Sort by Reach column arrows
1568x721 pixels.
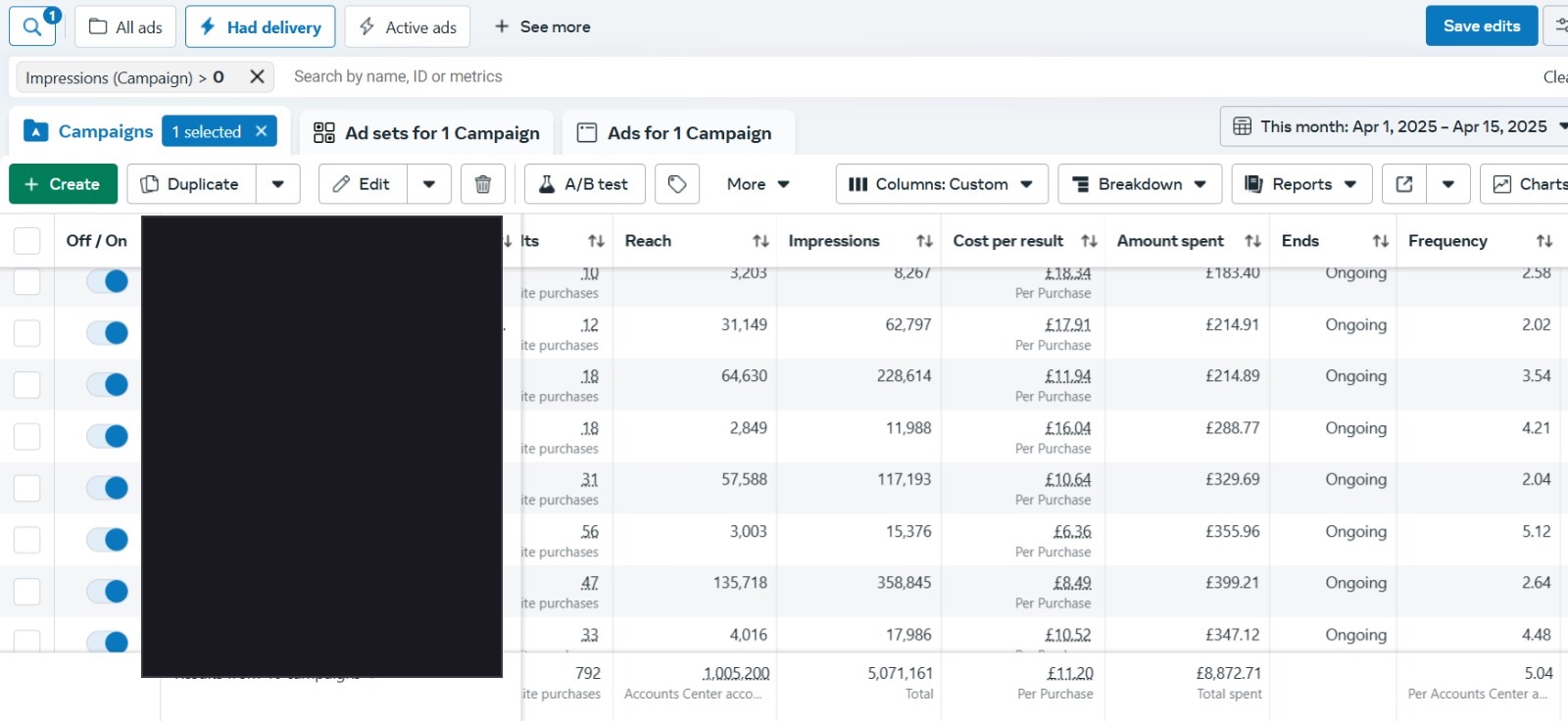tap(760, 241)
